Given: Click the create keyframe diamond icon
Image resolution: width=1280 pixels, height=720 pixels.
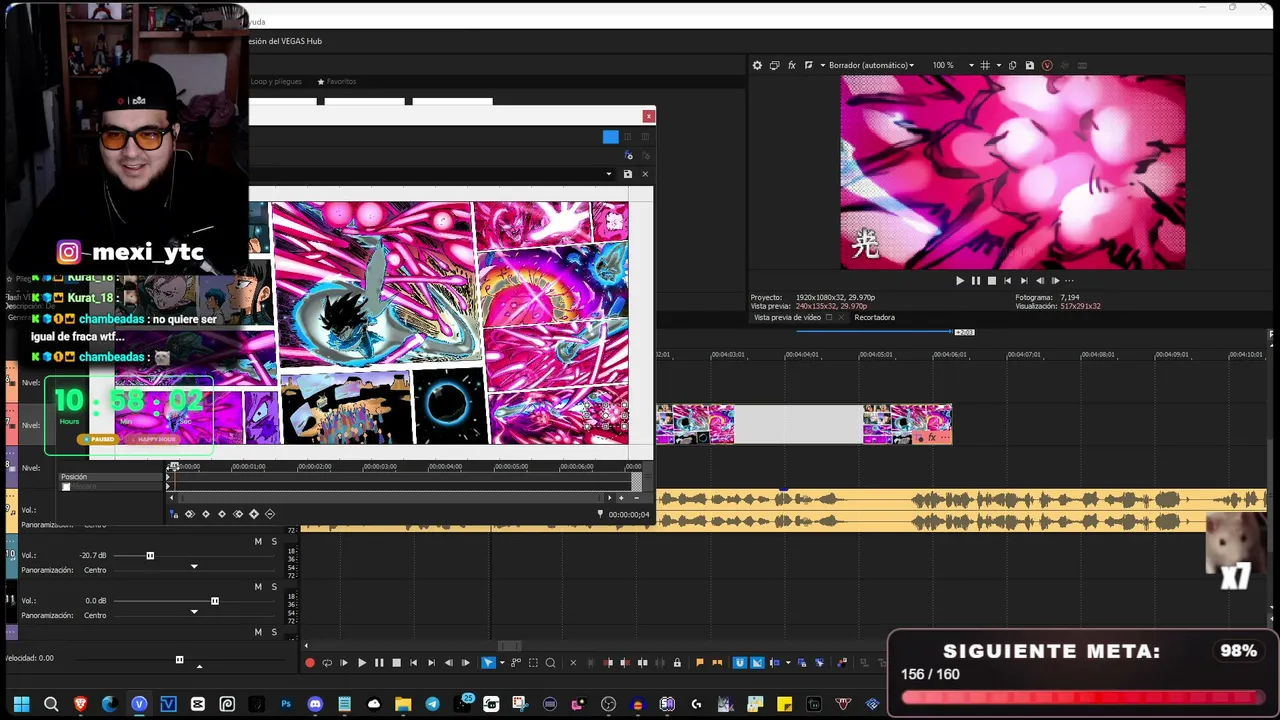Looking at the screenshot, I should tap(254, 514).
